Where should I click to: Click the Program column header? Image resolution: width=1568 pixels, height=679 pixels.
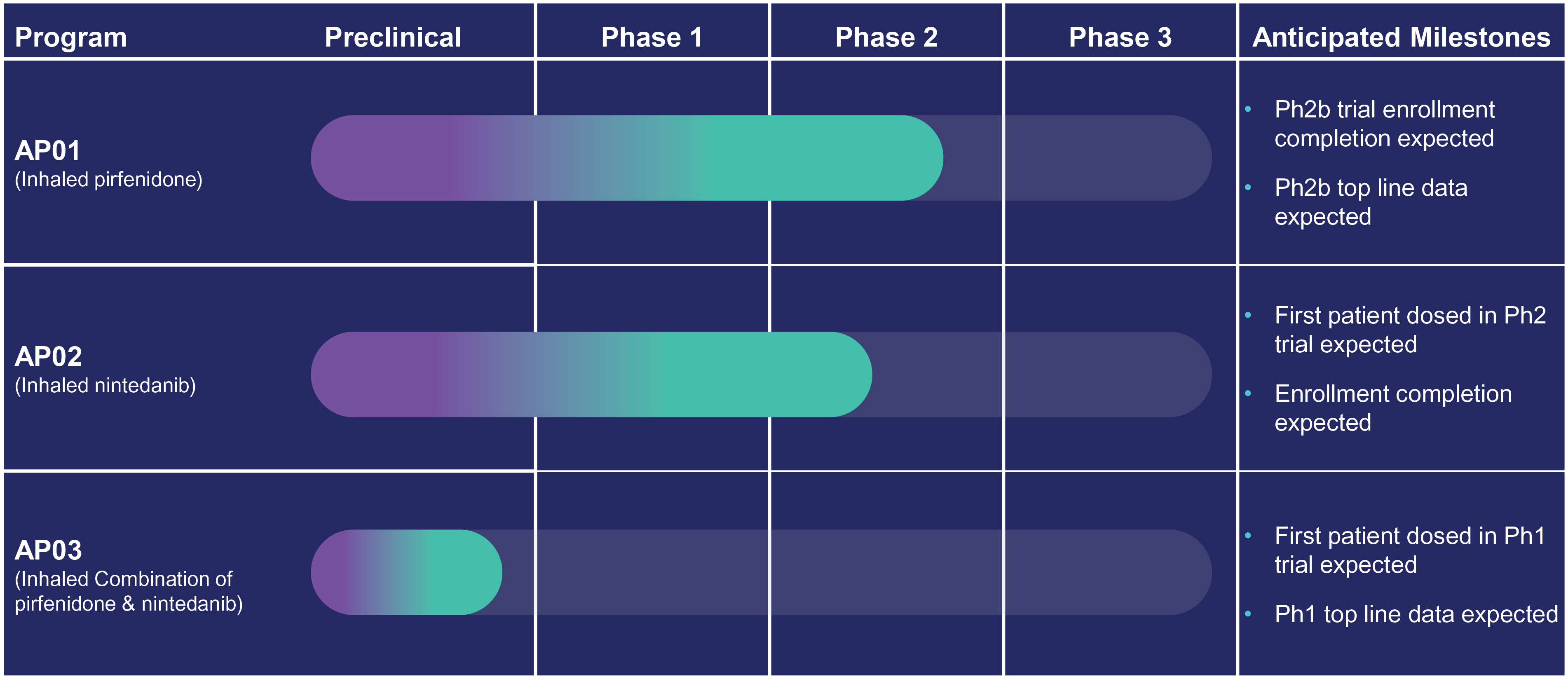[x=70, y=38]
